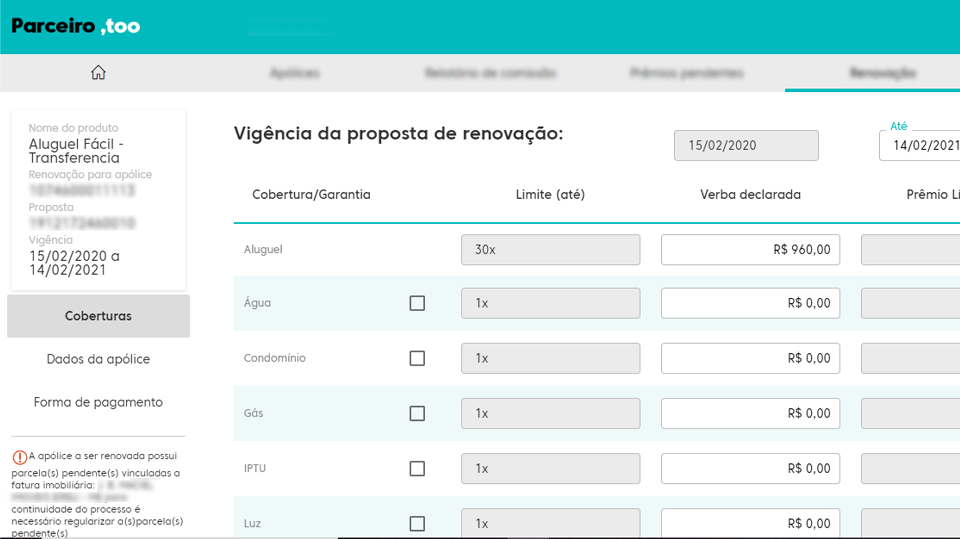960x539 pixels.
Task: Open Forma de pagamento section
Action: click(x=98, y=402)
